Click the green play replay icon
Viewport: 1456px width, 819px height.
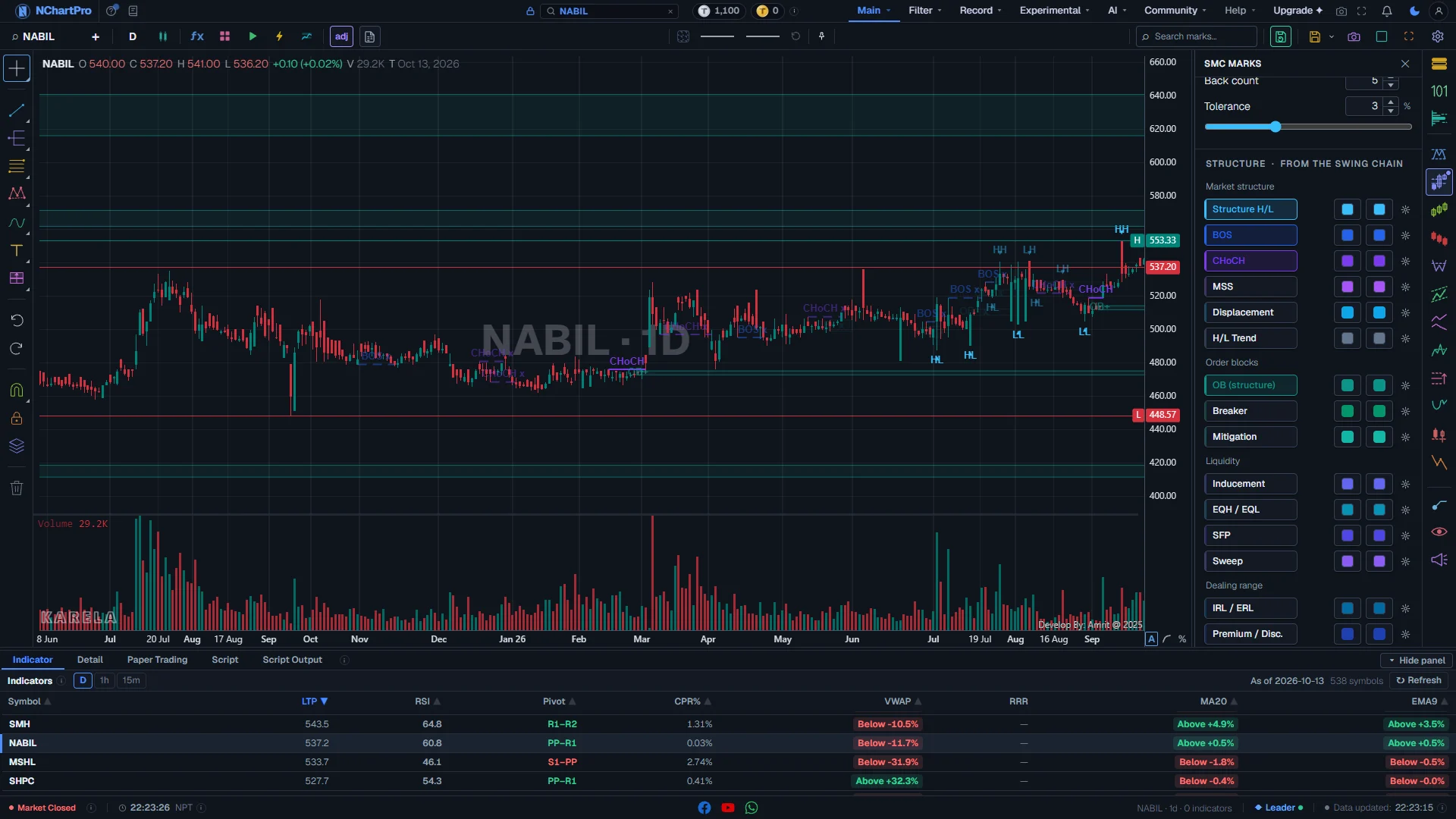[x=253, y=36]
